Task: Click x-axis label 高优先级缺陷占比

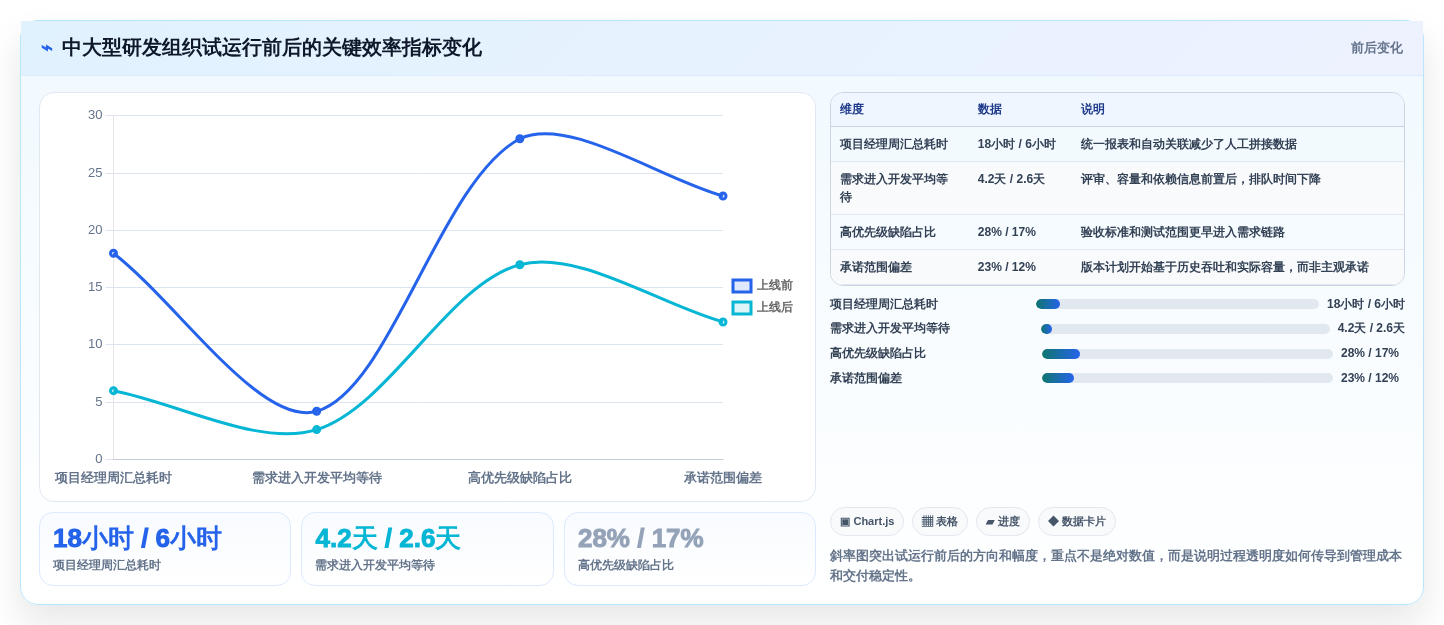Action: [x=520, y=478]
